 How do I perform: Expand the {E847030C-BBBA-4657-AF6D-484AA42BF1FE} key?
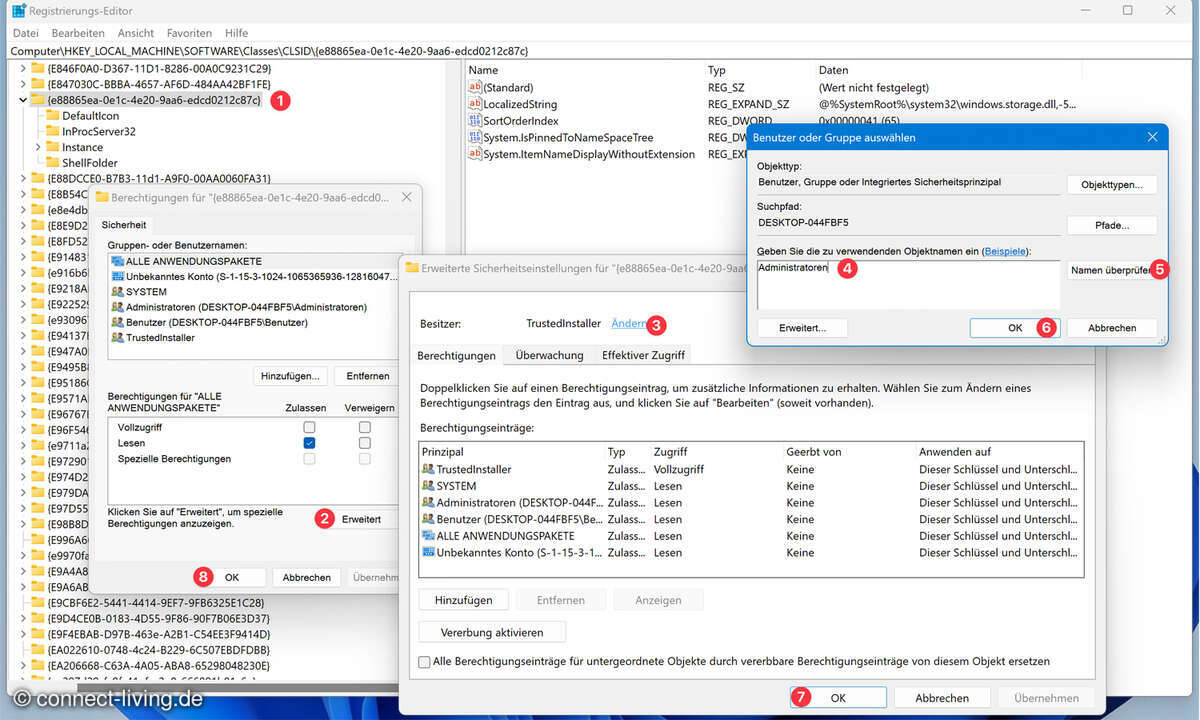click(x=22, y=84)
